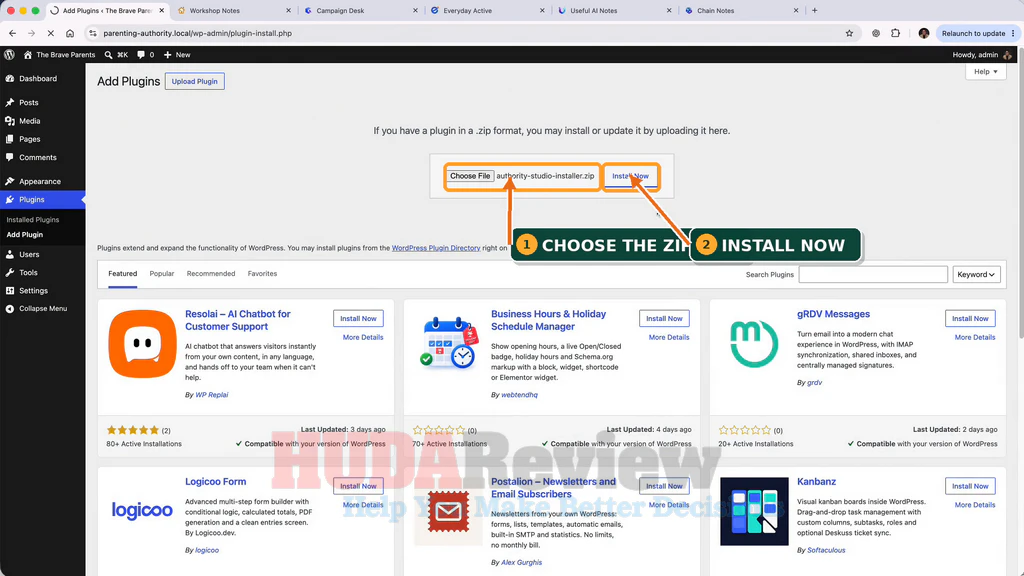This screenshot has width=1024, height=576.
Task: Open the Logicoo Form plugin title
Action: click(216, 482)
